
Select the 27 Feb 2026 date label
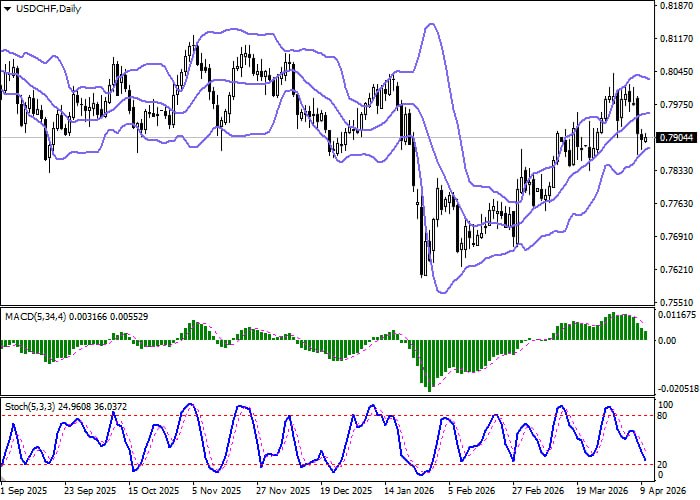534,492
